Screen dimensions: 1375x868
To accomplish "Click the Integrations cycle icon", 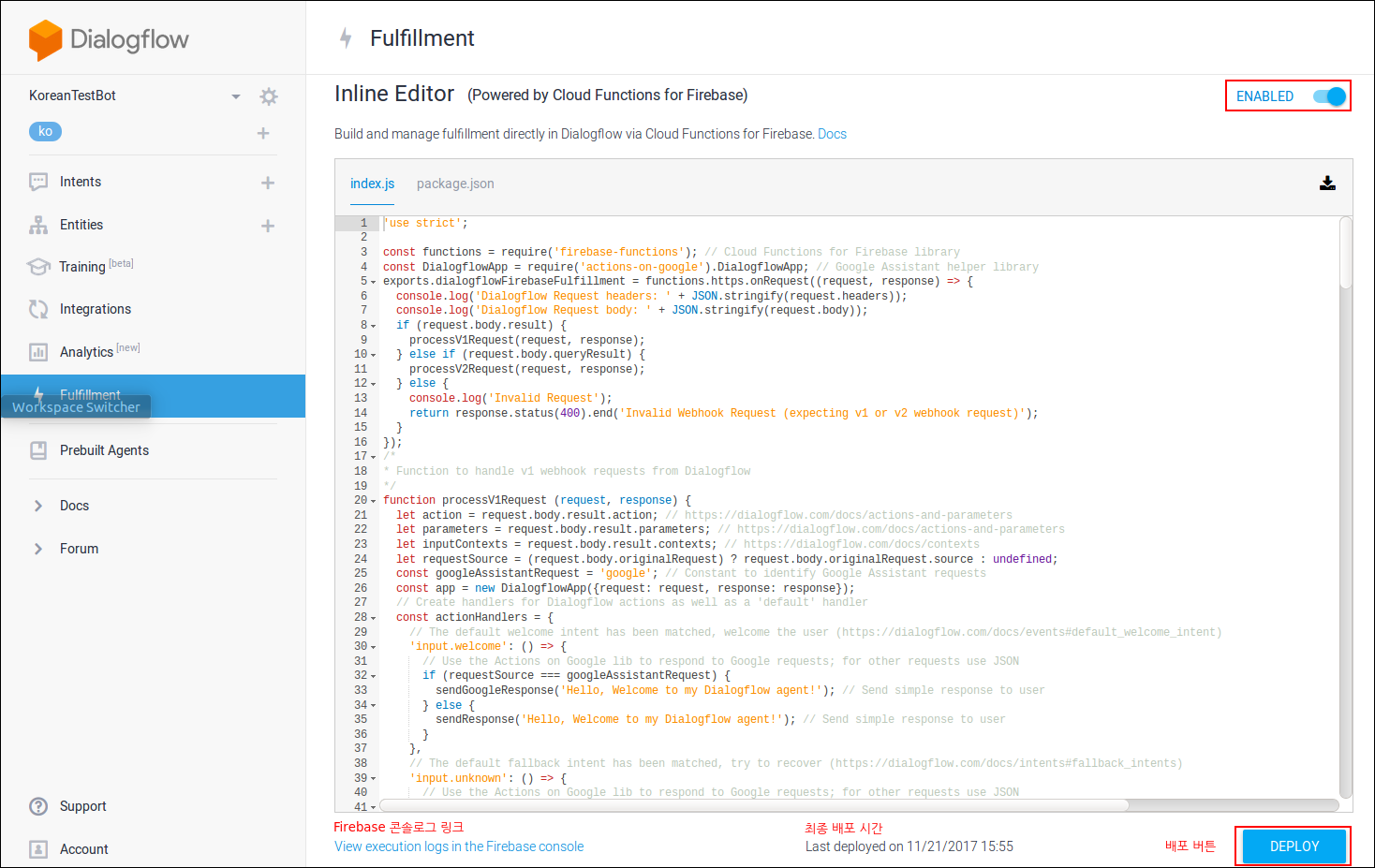I will [x=38, y=309].
